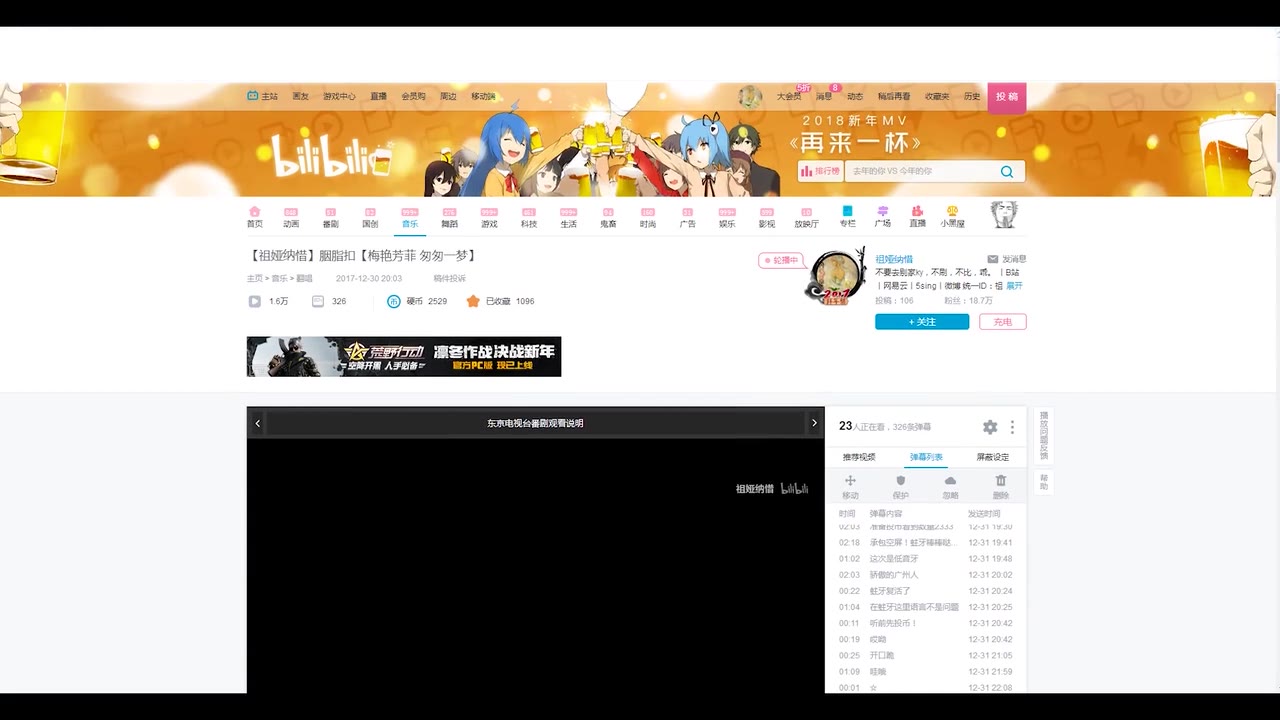Switch to 屏蔽设定 tab

point(993,457)
